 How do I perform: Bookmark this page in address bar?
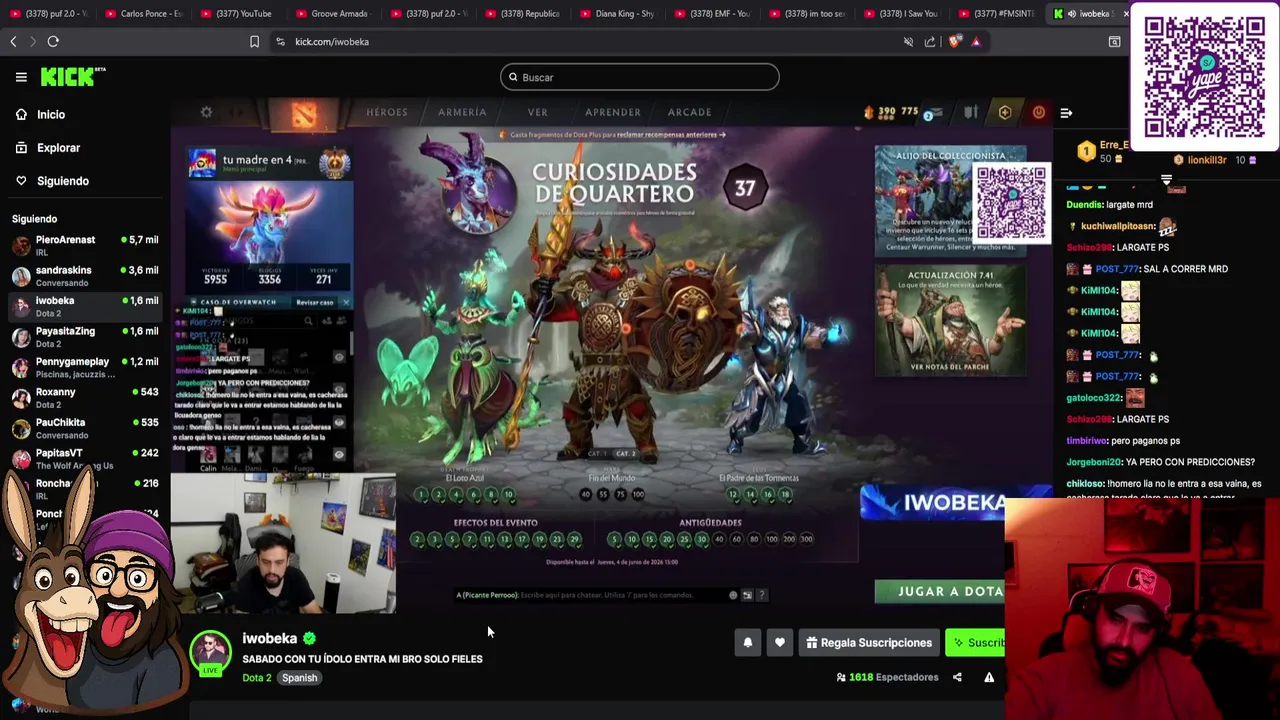pos(254,41)
